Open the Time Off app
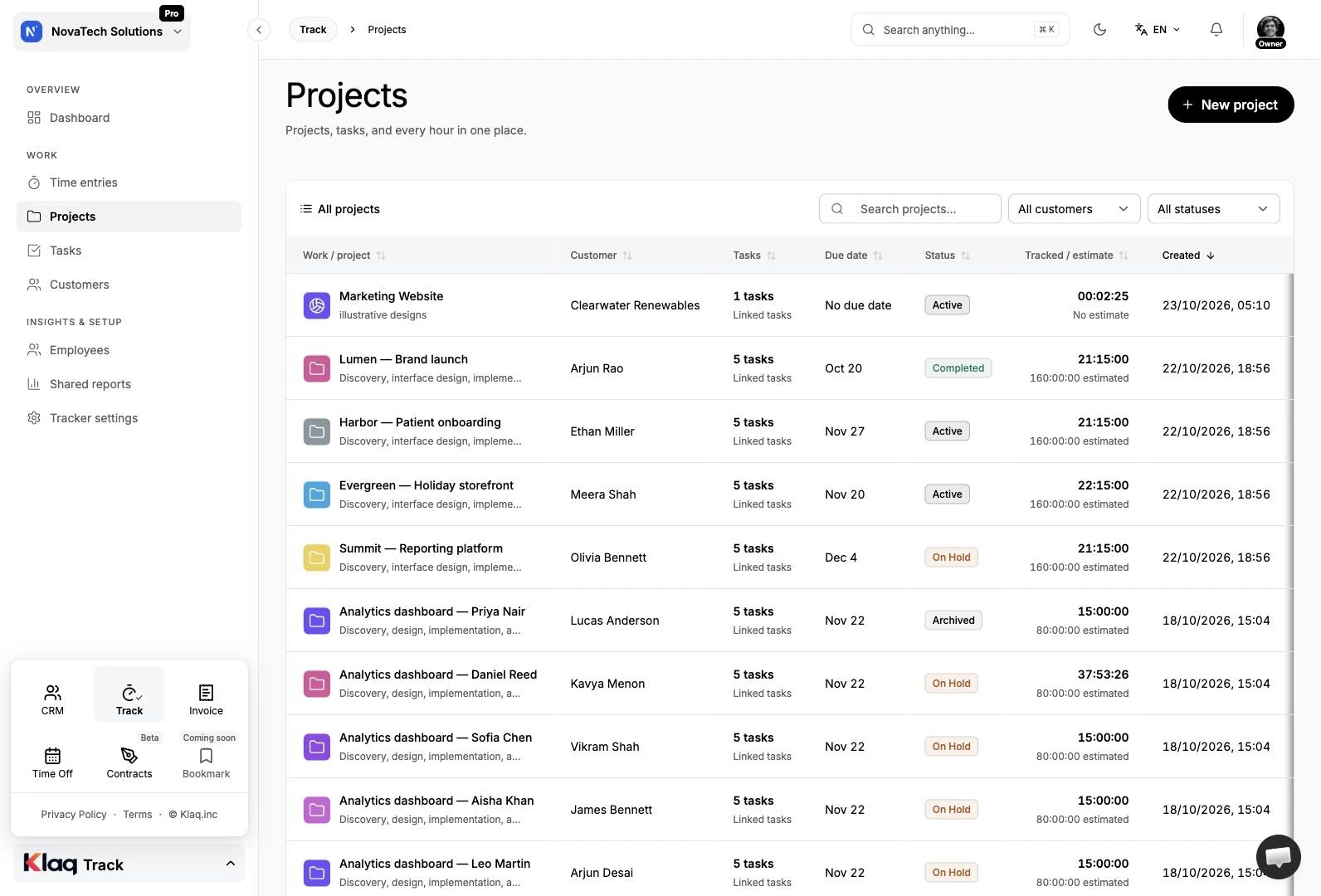The image size is (1321, 896). (x=52, y=762)
